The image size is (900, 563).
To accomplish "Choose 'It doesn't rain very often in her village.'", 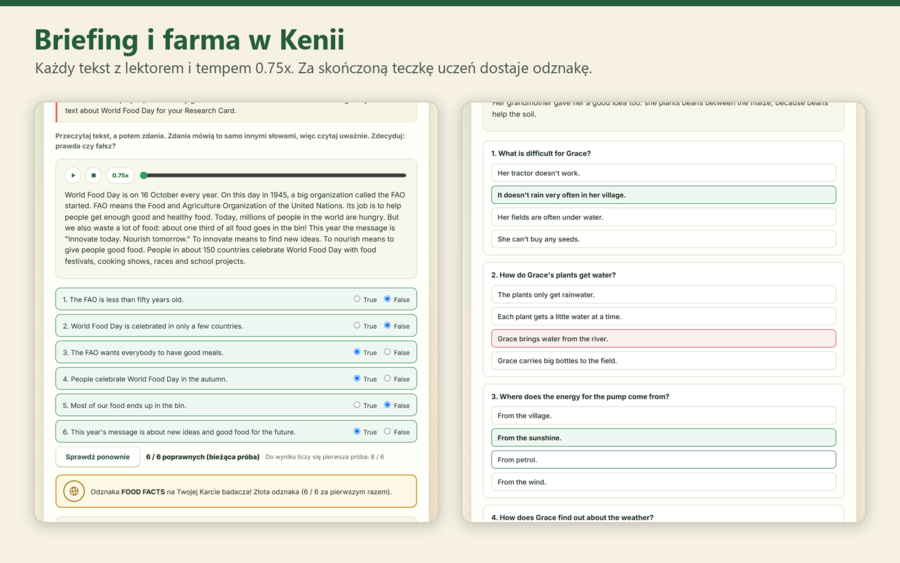I will click(x=663, y=195).
